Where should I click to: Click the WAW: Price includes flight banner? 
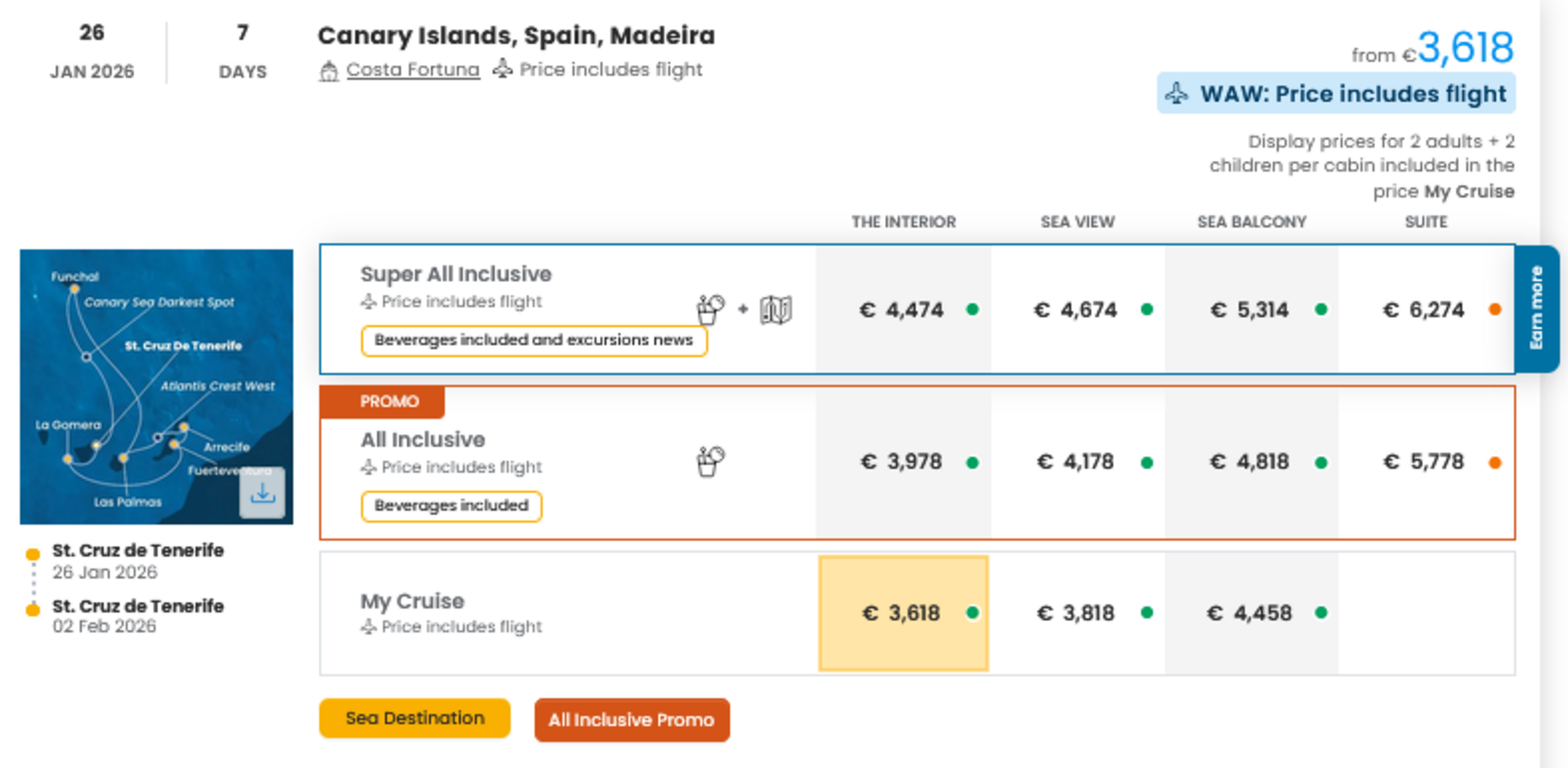(1335, 93)
